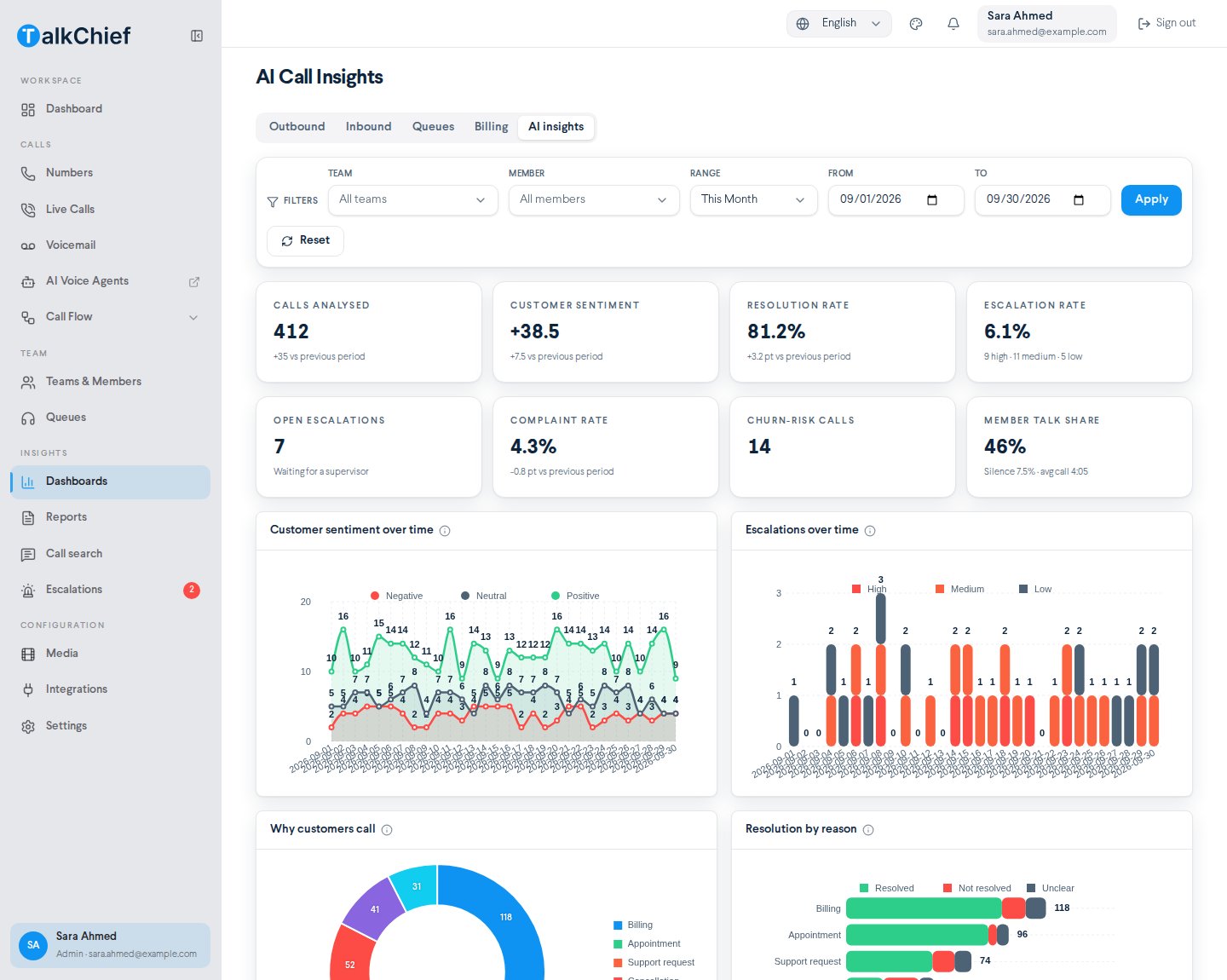Collapse the sidebar with the panel icon
Screen dimensions: 1227x980
(x=197, y=36)
